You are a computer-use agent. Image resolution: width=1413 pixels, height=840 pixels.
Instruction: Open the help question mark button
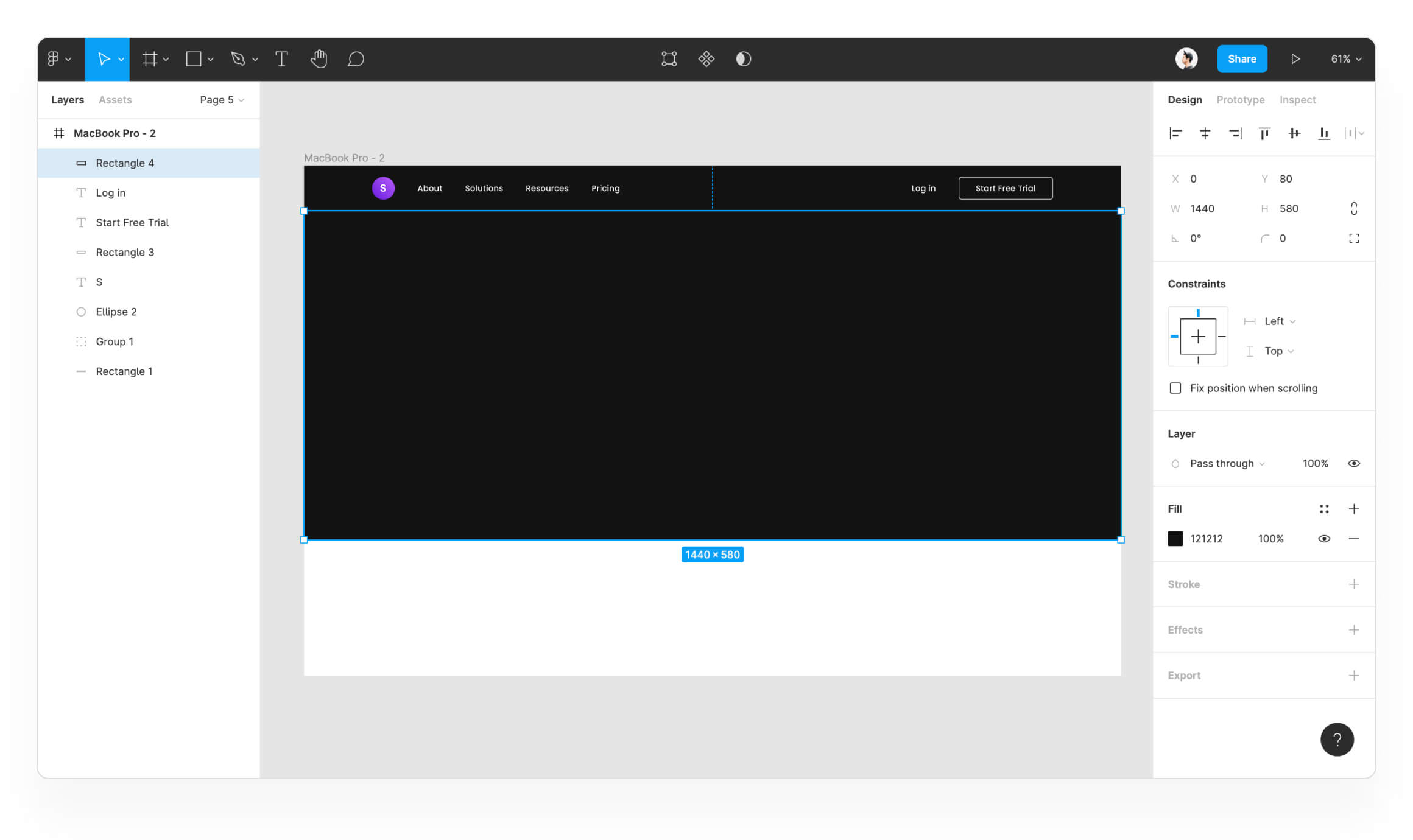[1337, 740]
